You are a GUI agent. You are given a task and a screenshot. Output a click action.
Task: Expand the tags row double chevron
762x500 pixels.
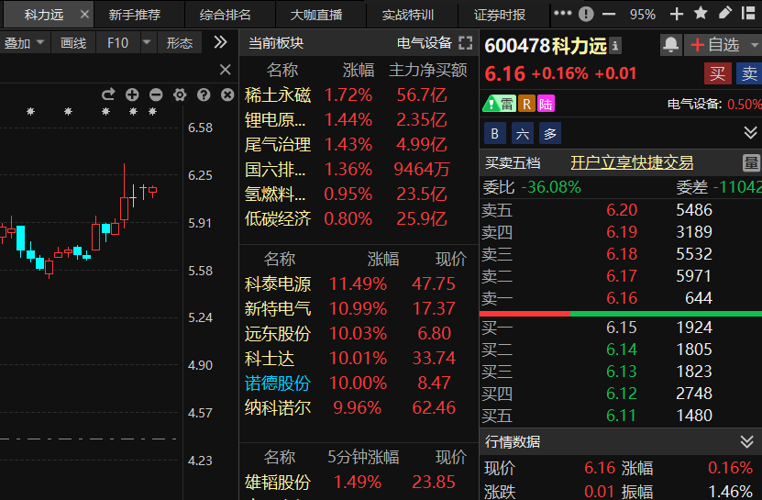click(750, 132)
